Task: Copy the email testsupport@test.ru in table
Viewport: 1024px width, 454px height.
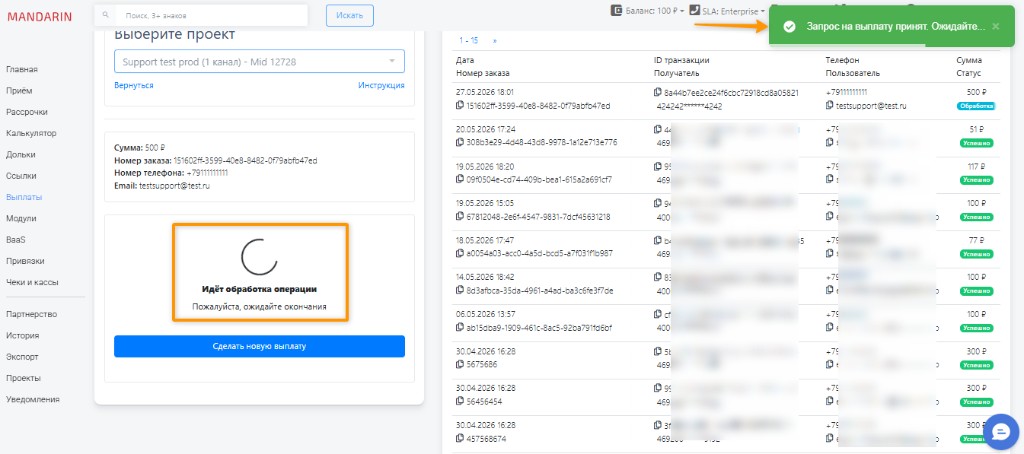Action: 829,105
